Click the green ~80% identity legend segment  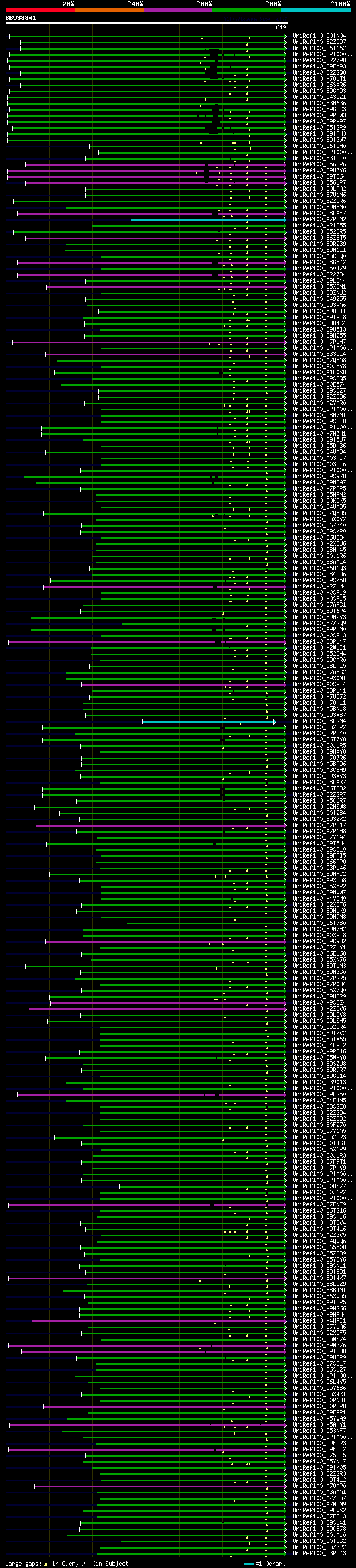(247, 11)
